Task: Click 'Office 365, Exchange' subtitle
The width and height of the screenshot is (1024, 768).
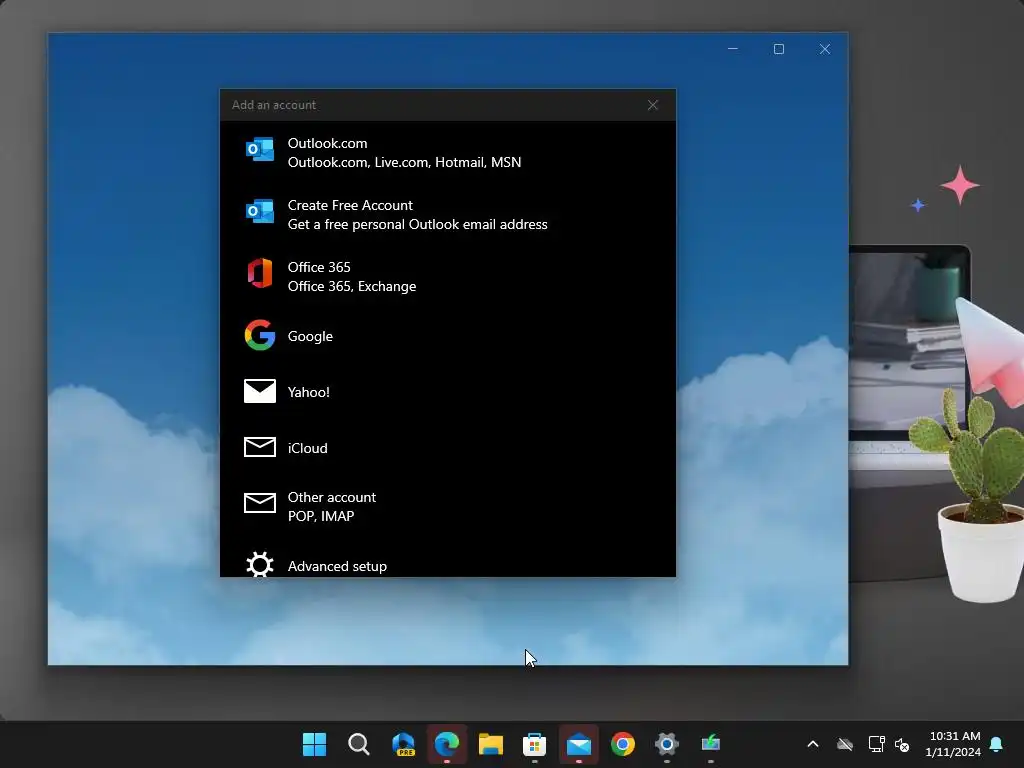Action: pyautogui.click(x=351, y=286)
